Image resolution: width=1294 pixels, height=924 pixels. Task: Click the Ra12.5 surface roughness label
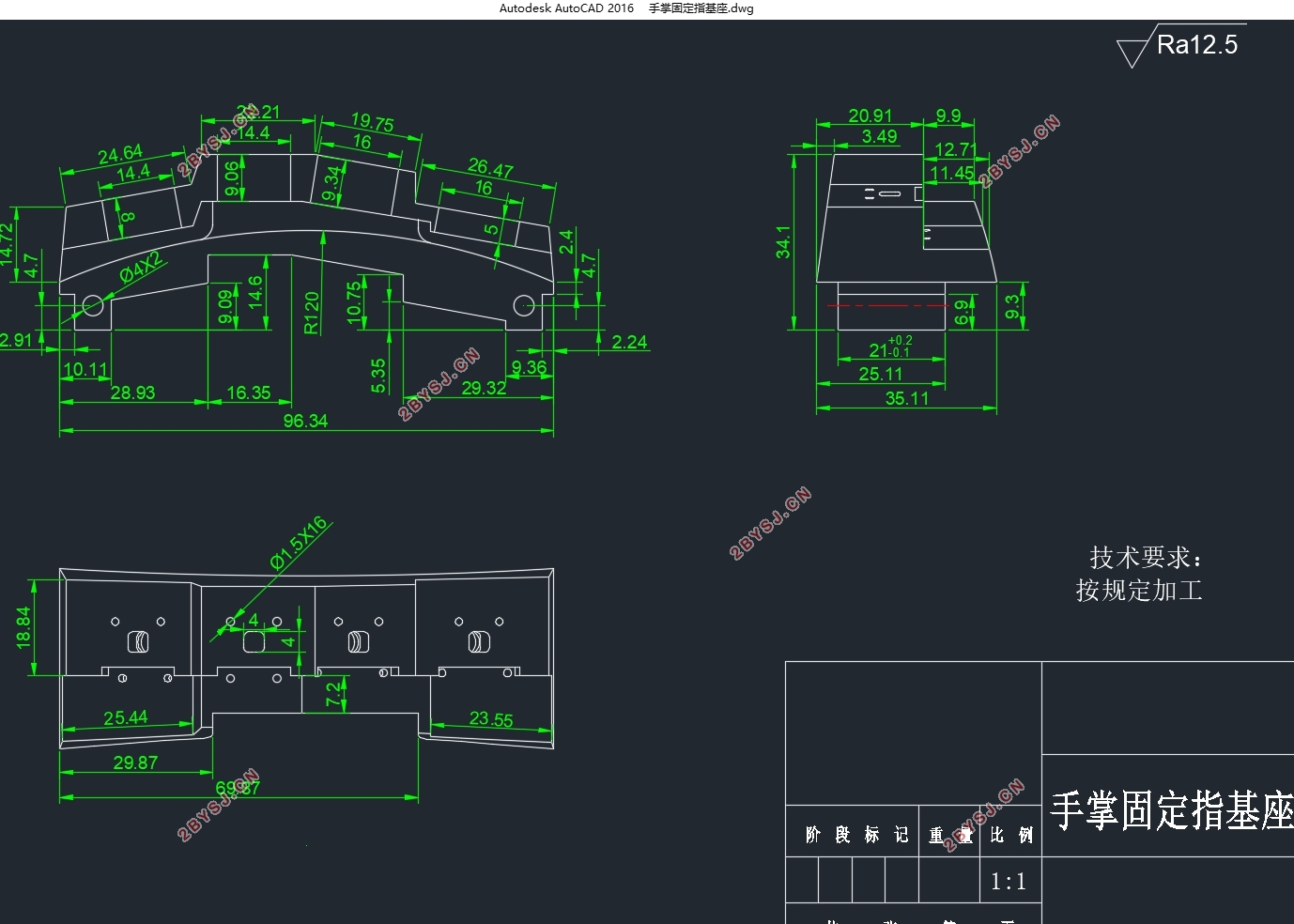[x=1196, y=45]
